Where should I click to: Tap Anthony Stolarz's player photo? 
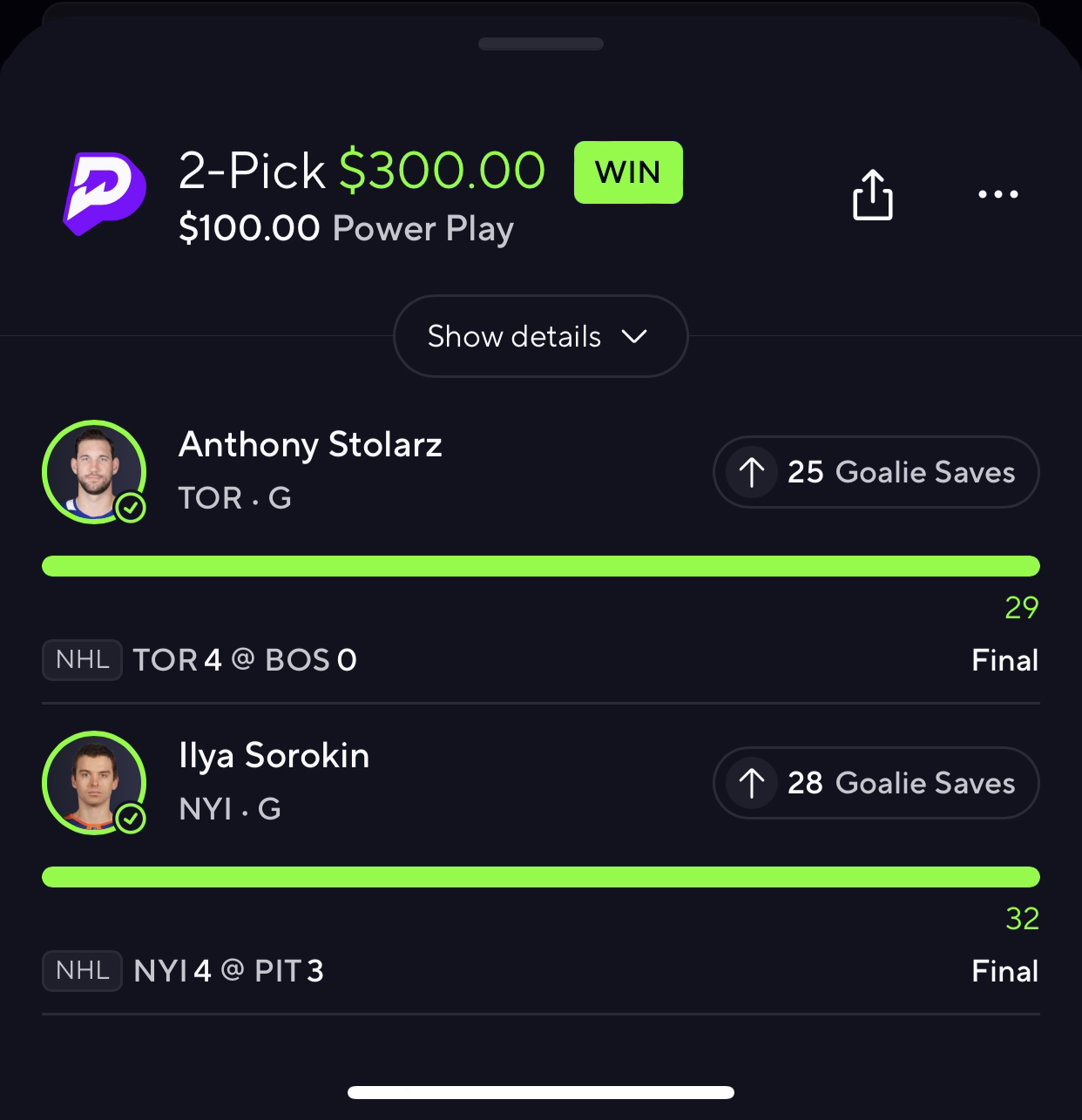94,472
